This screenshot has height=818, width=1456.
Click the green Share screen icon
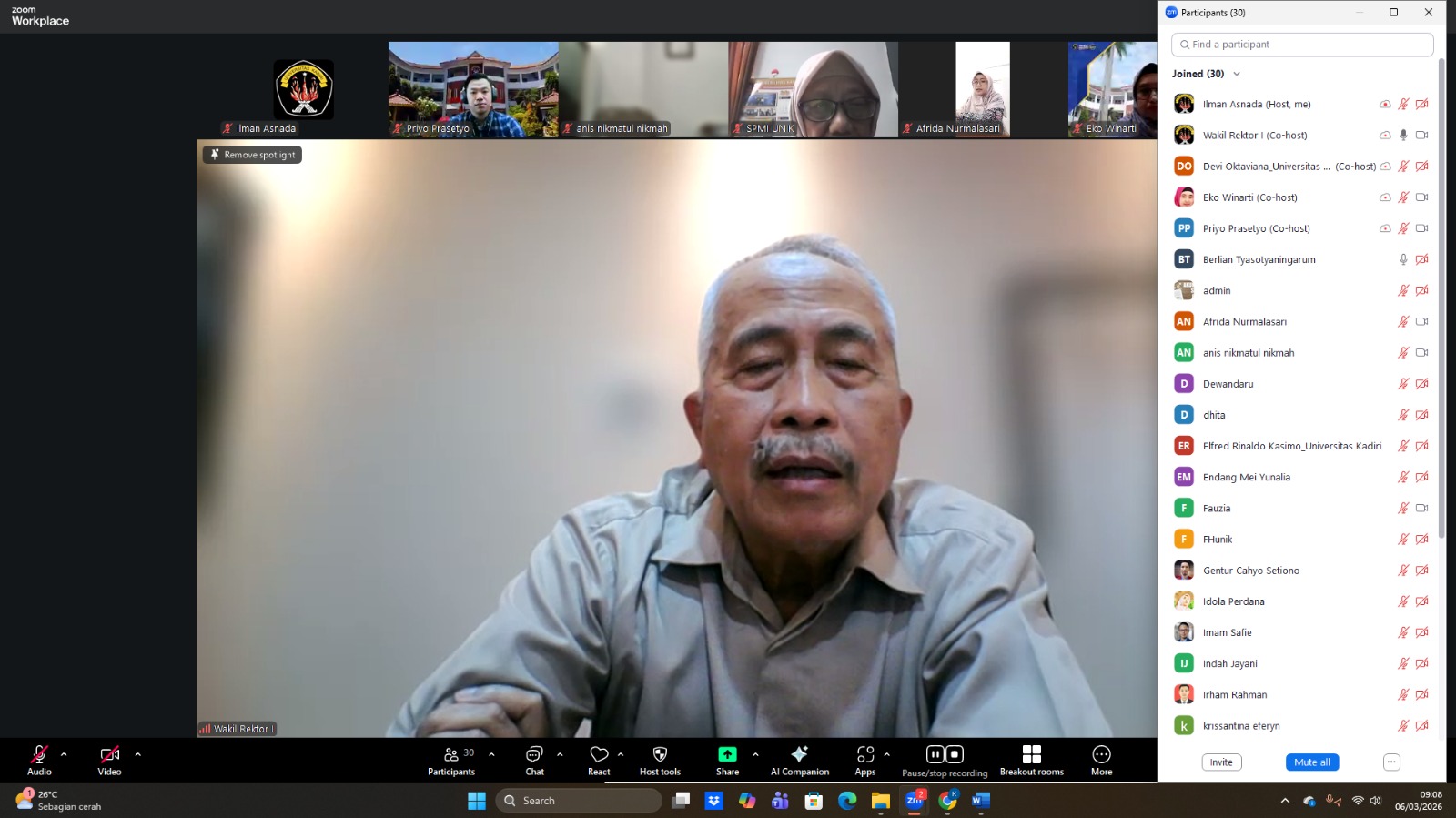727,755
